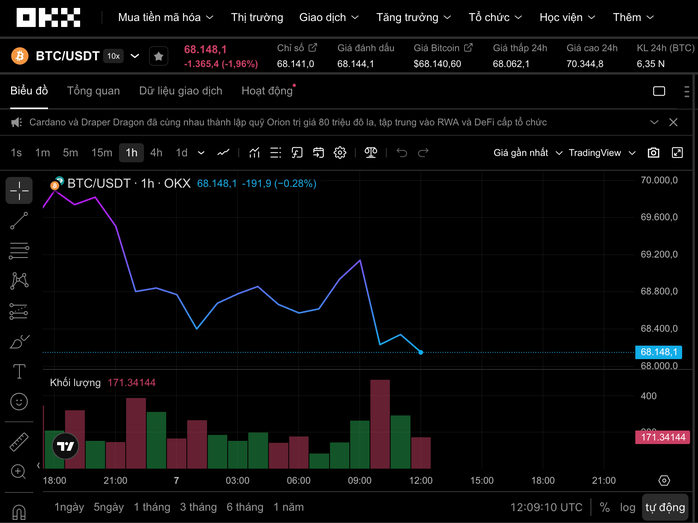Select the brush drawing tool
698x523 pixels.
19,342
